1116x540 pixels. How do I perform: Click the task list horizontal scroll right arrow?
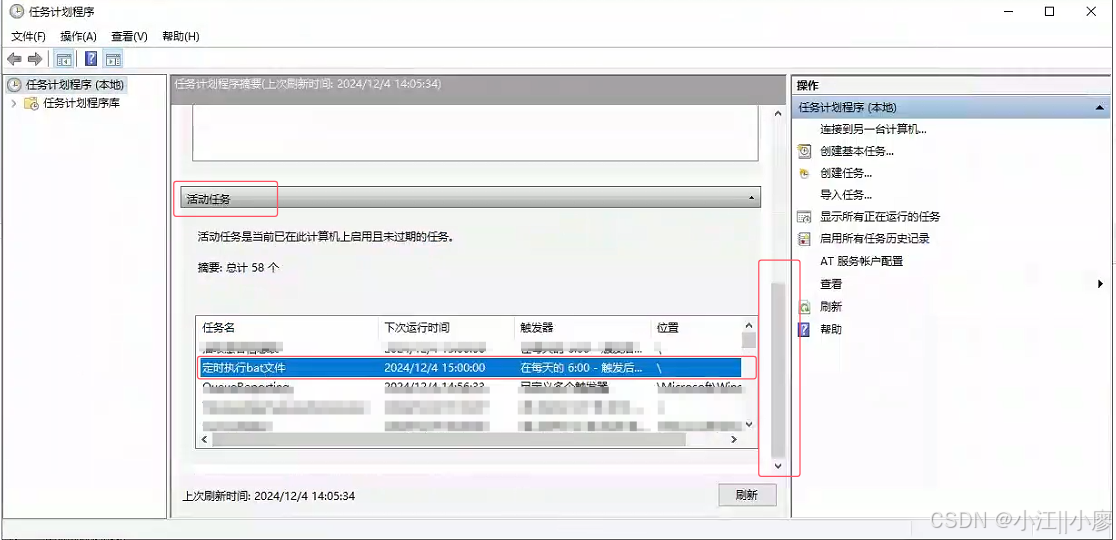734,440
